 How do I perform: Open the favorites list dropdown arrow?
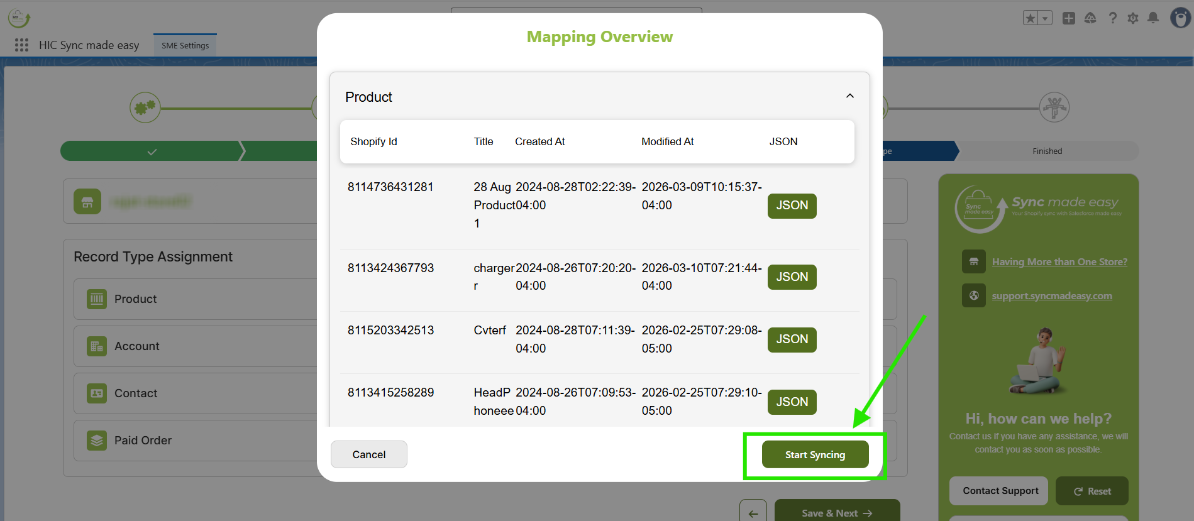(1045, 18)
